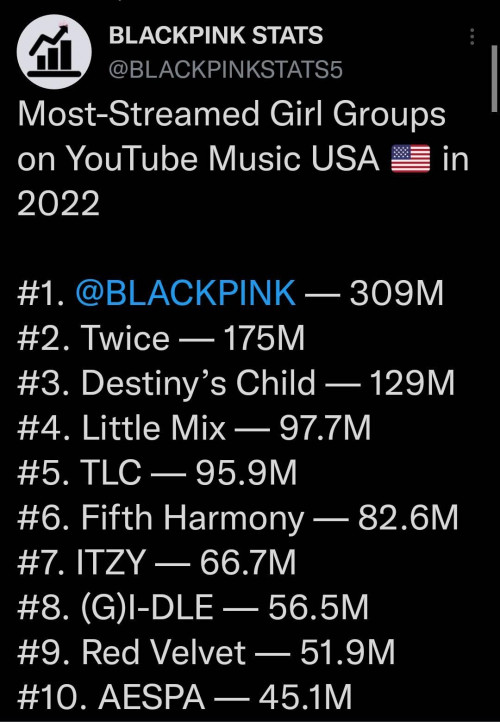Image resolution: width=500 pixels, height=722 pixels.
Task: Click the BLACKPINK STATS display name
Action: (x=216, y=35)
